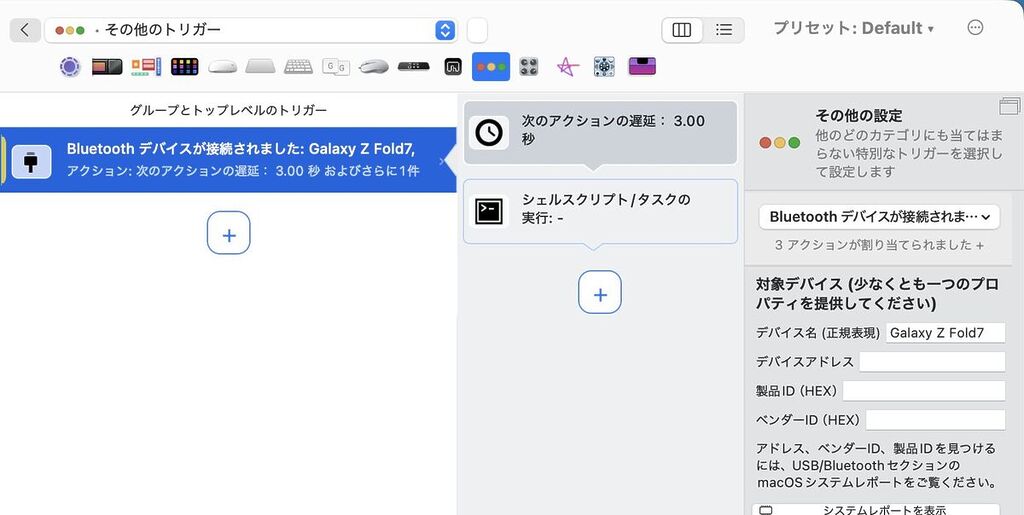Screen dimensions: 1024x515
Task: Add a new action with plus button
Action: click(600, 293)
